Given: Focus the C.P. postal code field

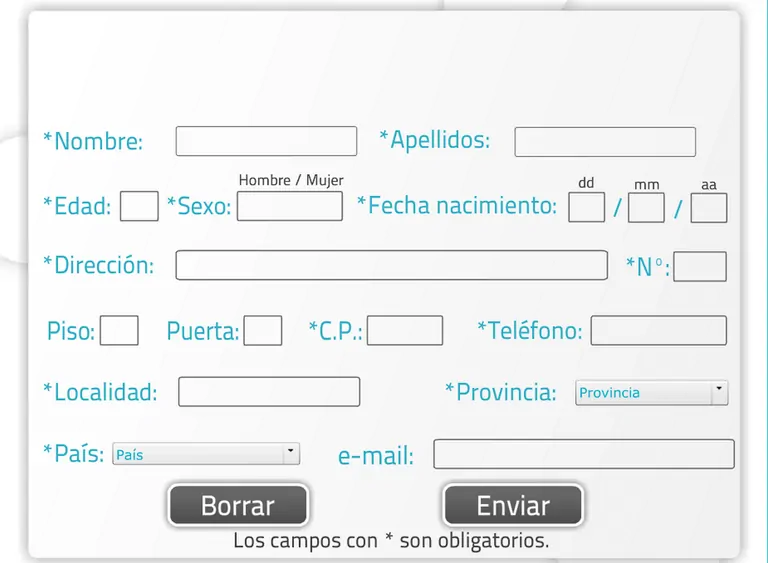Looking at the screenshot, I should click(404, 330).
